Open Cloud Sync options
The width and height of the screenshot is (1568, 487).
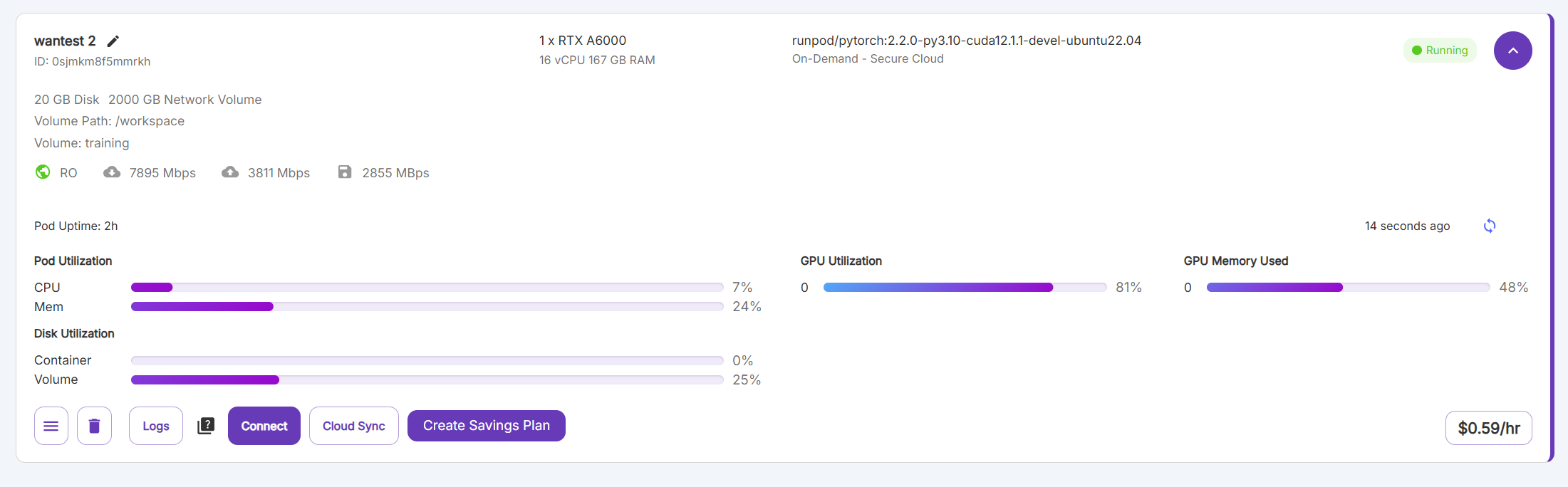pyautogui.click(x=353, y=426)
